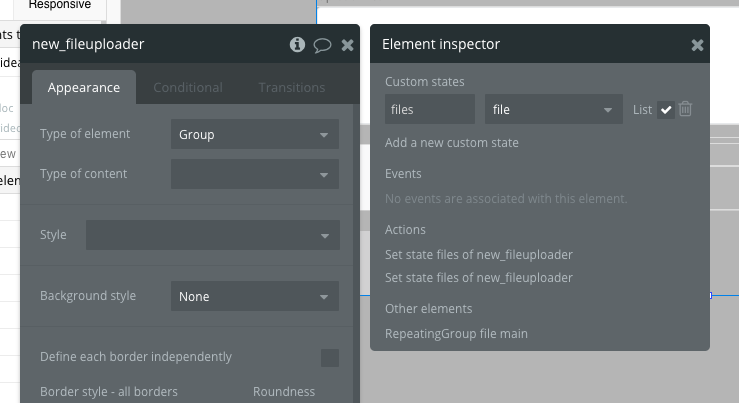Viewport: 739px width, 403px height.
Task: Close the Element inspector panel
Action: pyautogui.click(x=697, y=45)
